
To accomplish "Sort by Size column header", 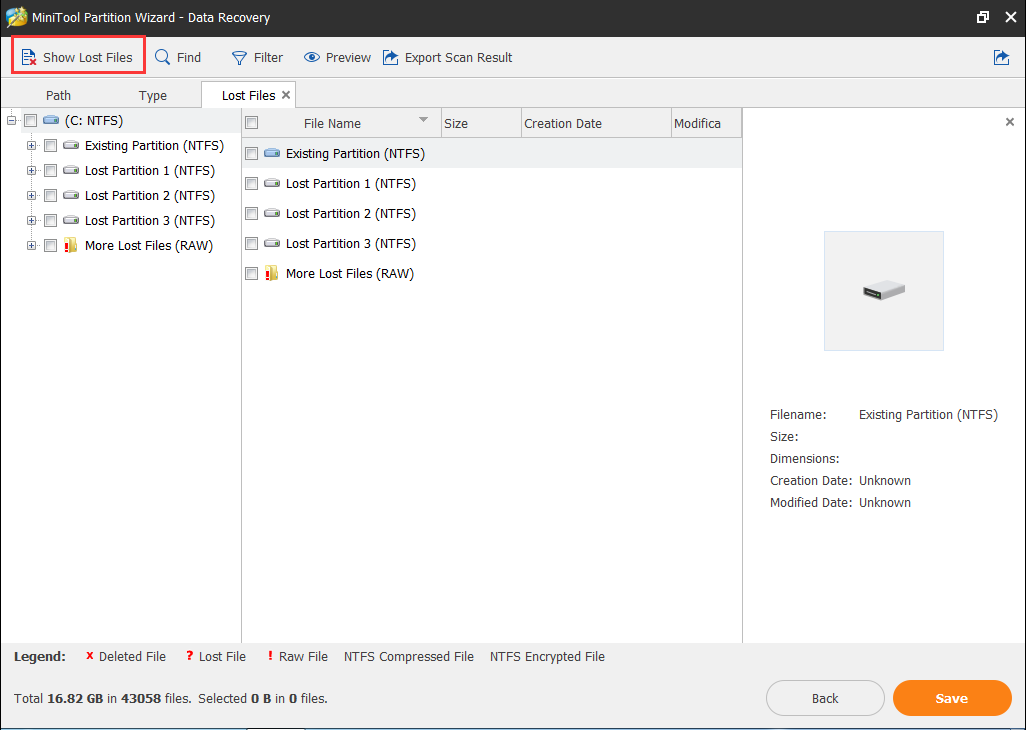I will coord(482,124).
